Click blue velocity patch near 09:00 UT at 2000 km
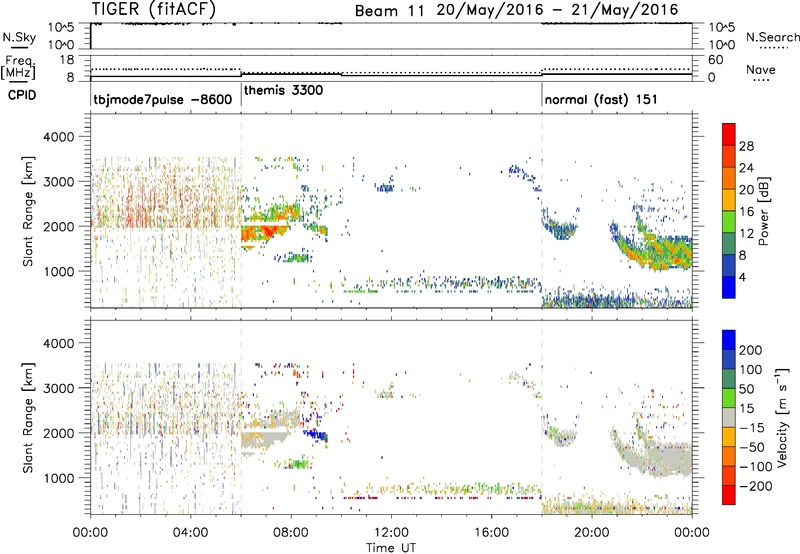The width and height of the screenshot is (800, 554). click(316, 435)
